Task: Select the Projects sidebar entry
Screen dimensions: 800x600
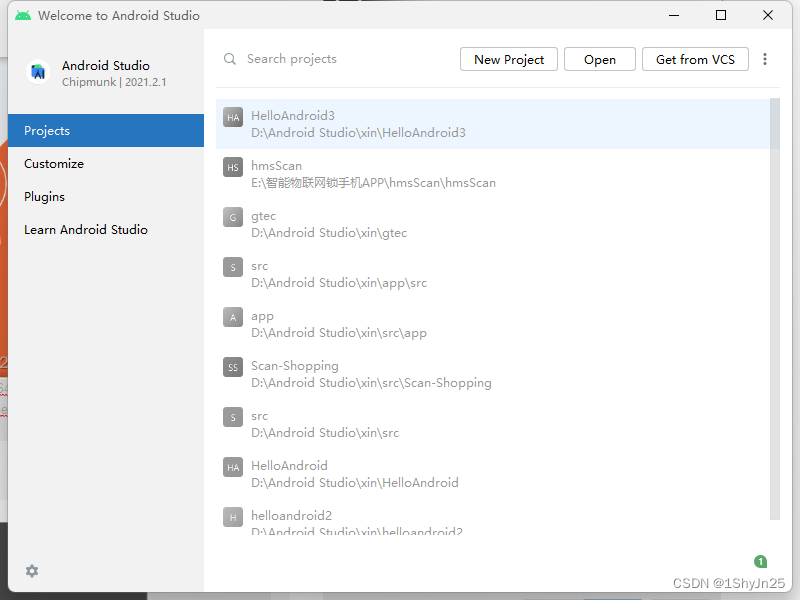Action: (x=48, y=130)
